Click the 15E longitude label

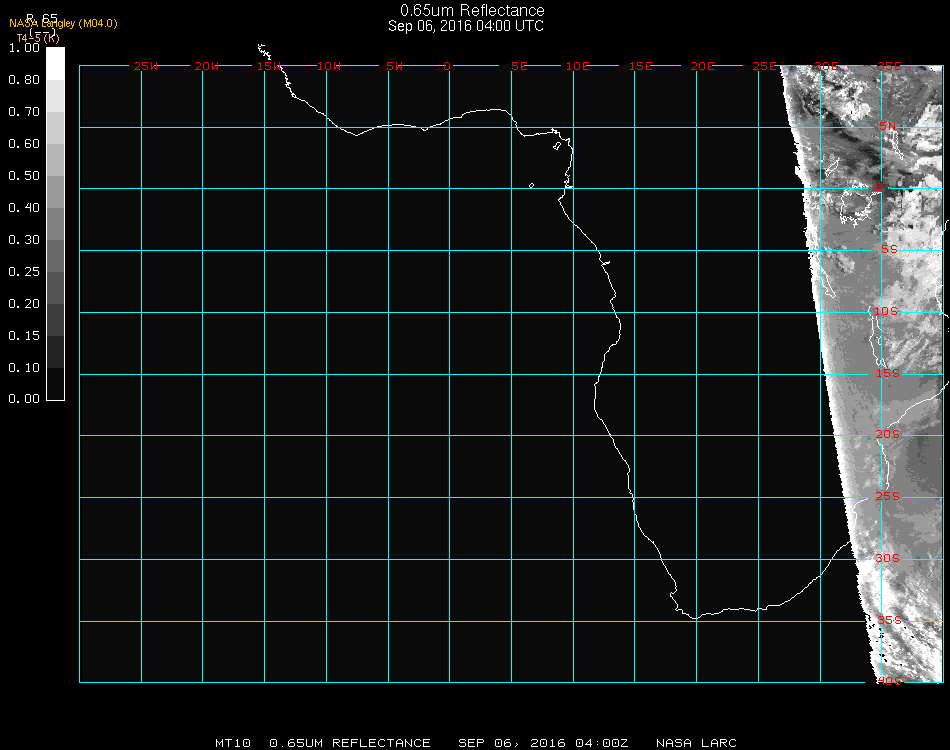[641, 66]
